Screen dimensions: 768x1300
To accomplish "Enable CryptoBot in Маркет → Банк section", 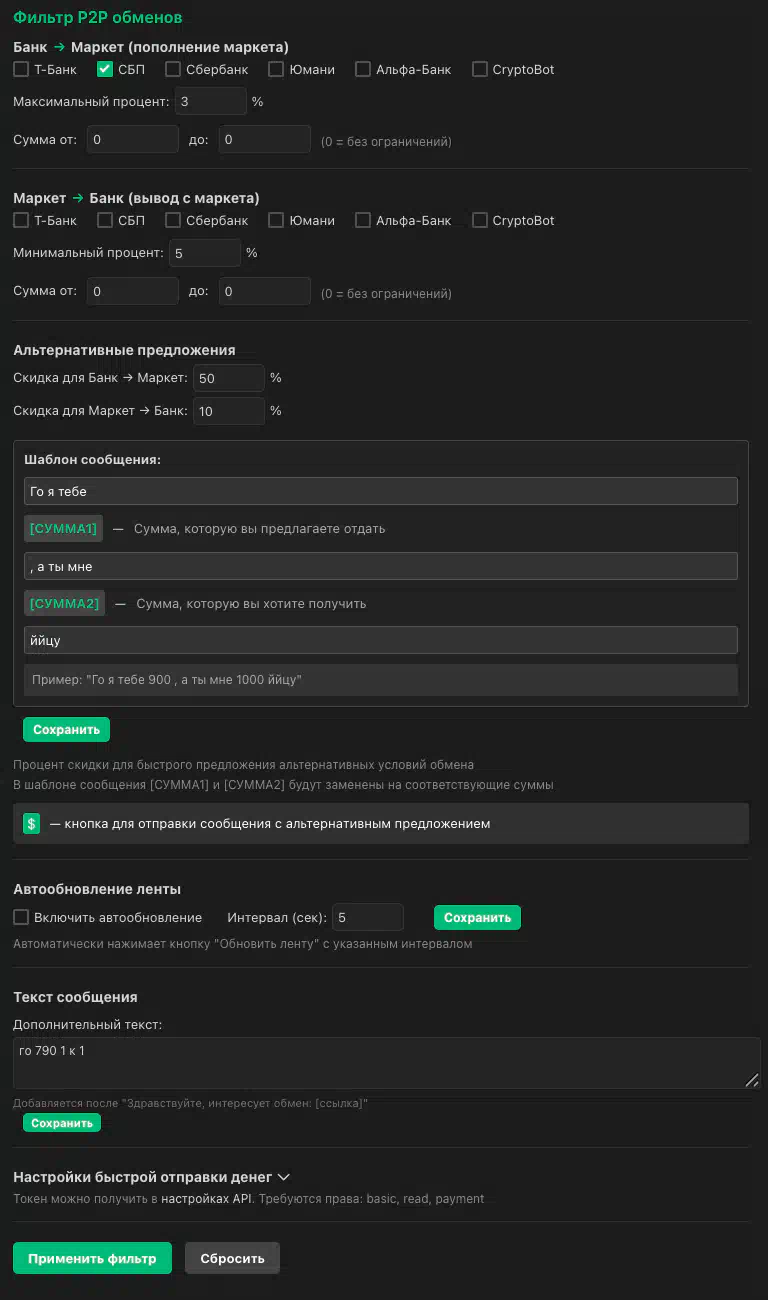I will pos(480,221).
